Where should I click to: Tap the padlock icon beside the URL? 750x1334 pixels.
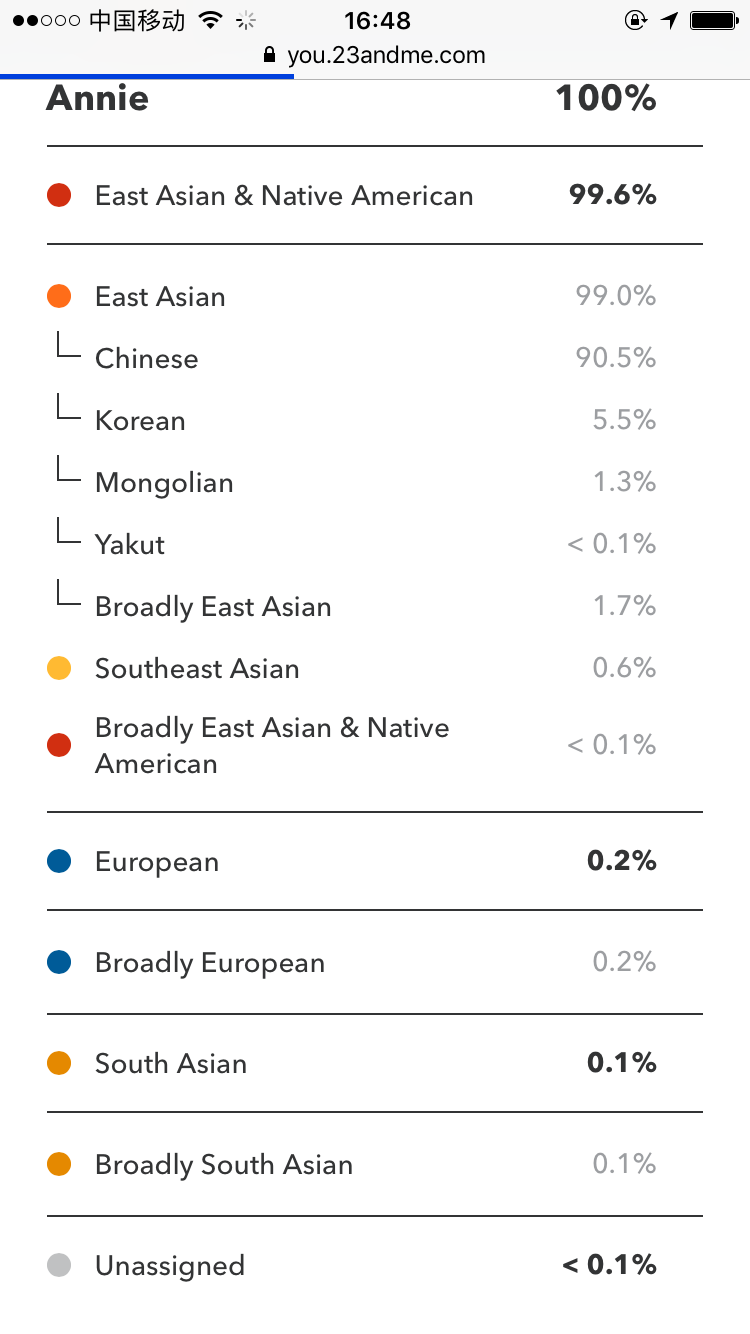(x=268, y=55)
